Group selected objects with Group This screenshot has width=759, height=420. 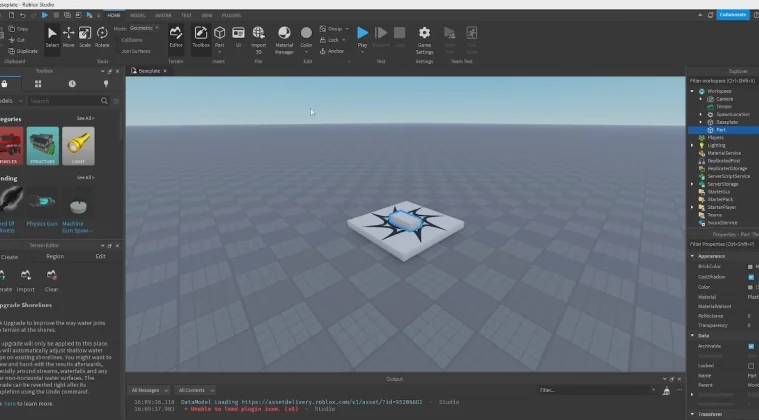331,29
